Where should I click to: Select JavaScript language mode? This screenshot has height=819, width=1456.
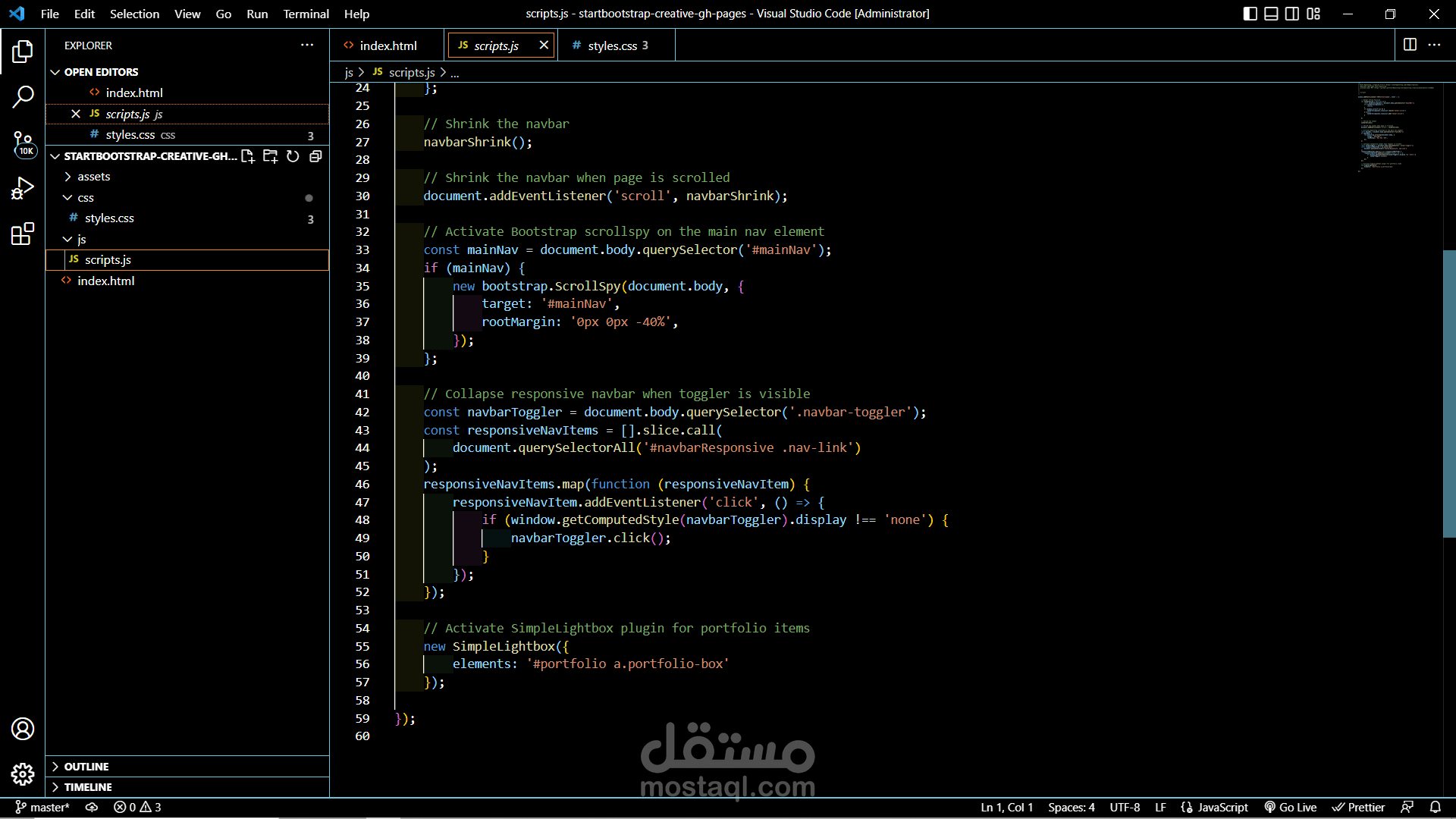pyautogui.click(x=1214, y=808)
